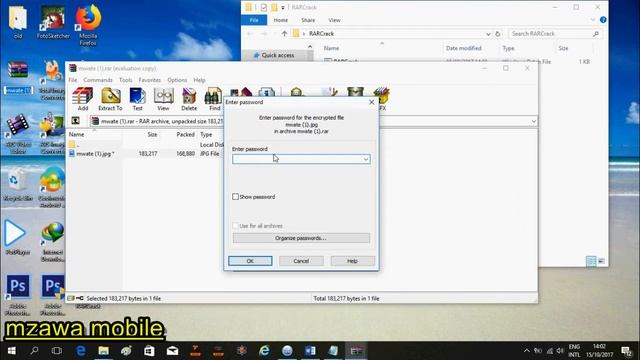Expand the WinRAR archive path dropdown
Screen dimensions: 640x360
[533, 121]
